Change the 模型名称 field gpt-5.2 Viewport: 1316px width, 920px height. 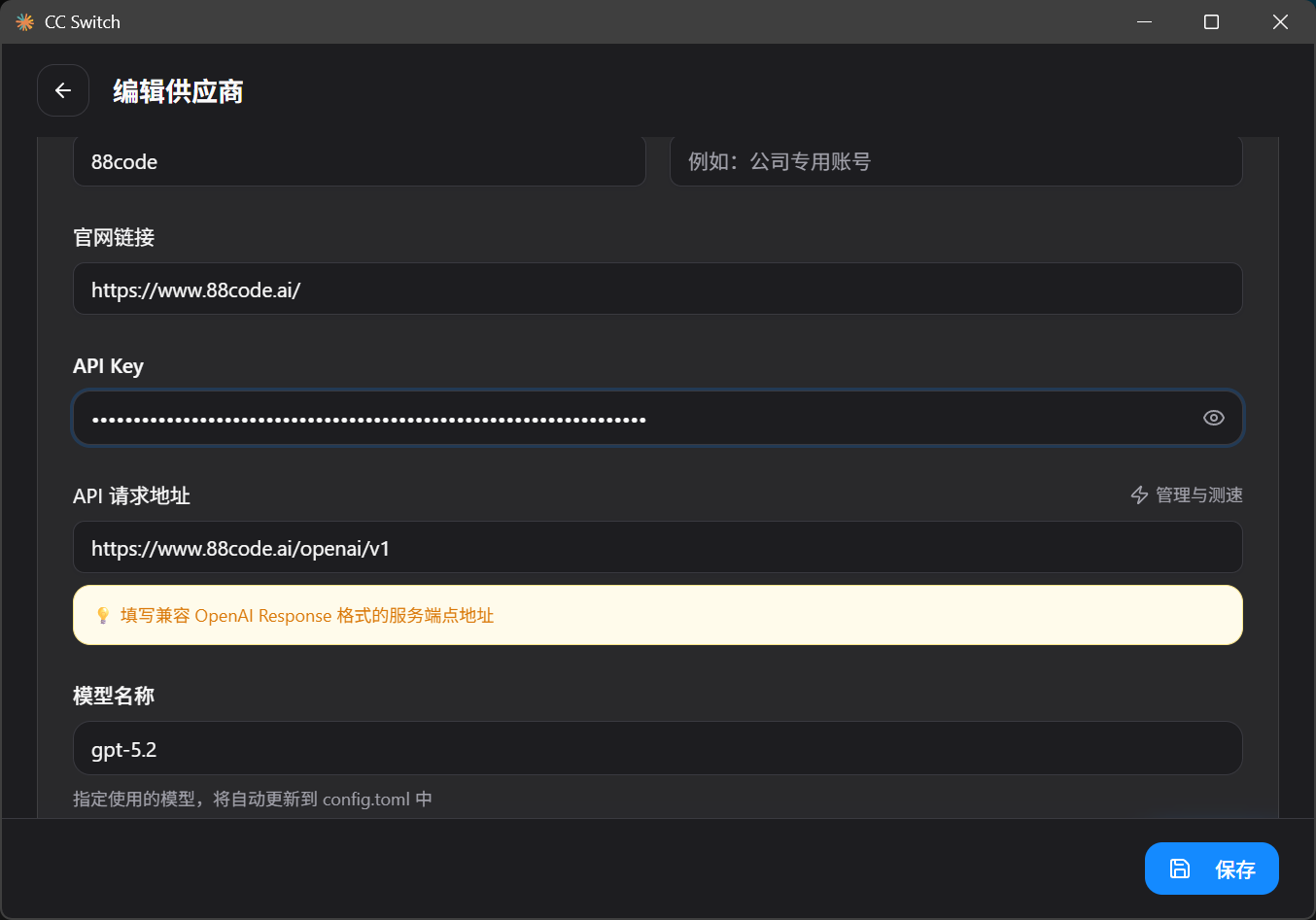658,748
